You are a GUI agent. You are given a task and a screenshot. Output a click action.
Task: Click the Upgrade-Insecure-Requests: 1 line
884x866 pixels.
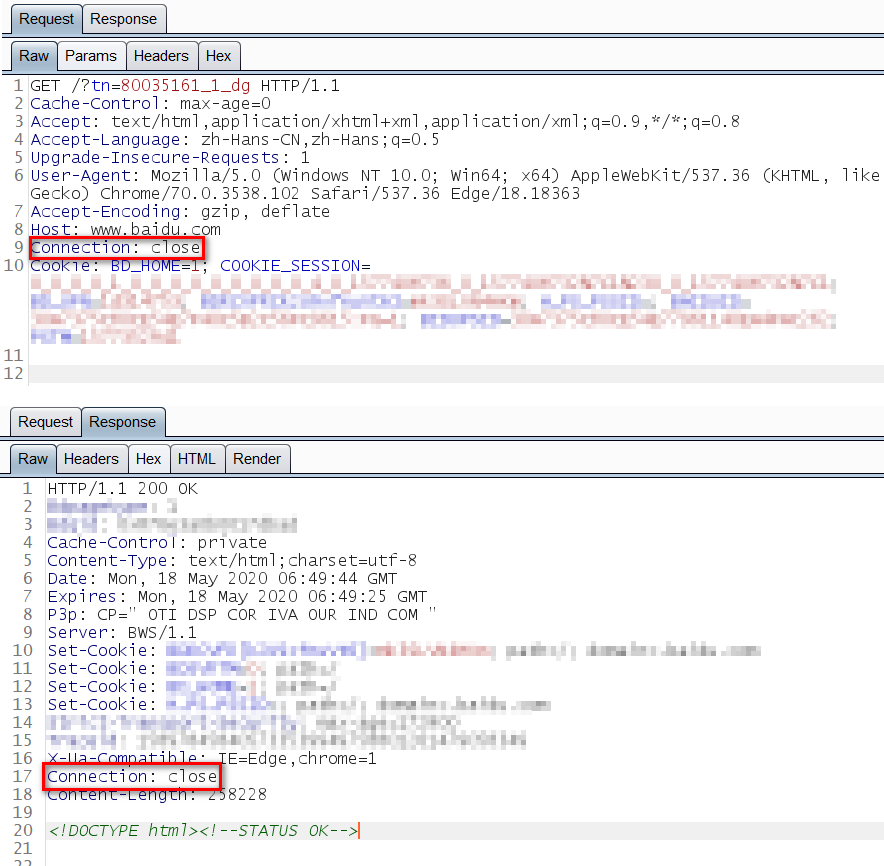click(x=170, y=158)
